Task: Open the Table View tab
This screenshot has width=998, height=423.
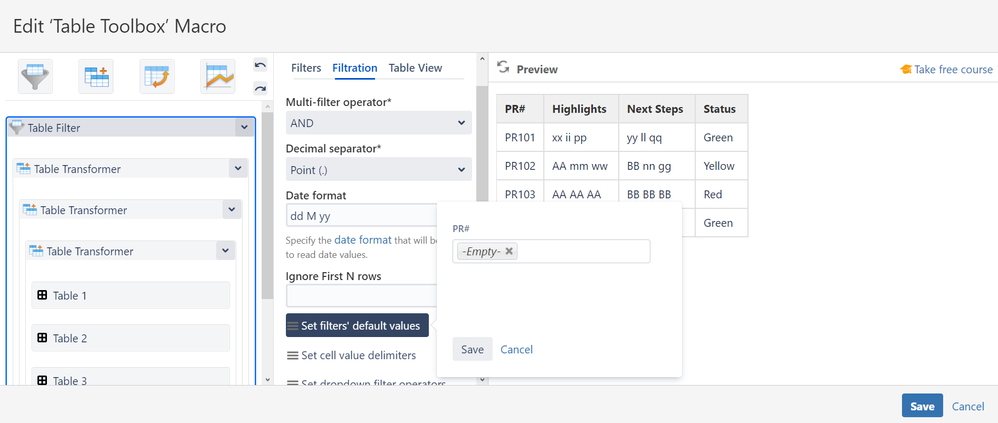Action: (415, 68)
